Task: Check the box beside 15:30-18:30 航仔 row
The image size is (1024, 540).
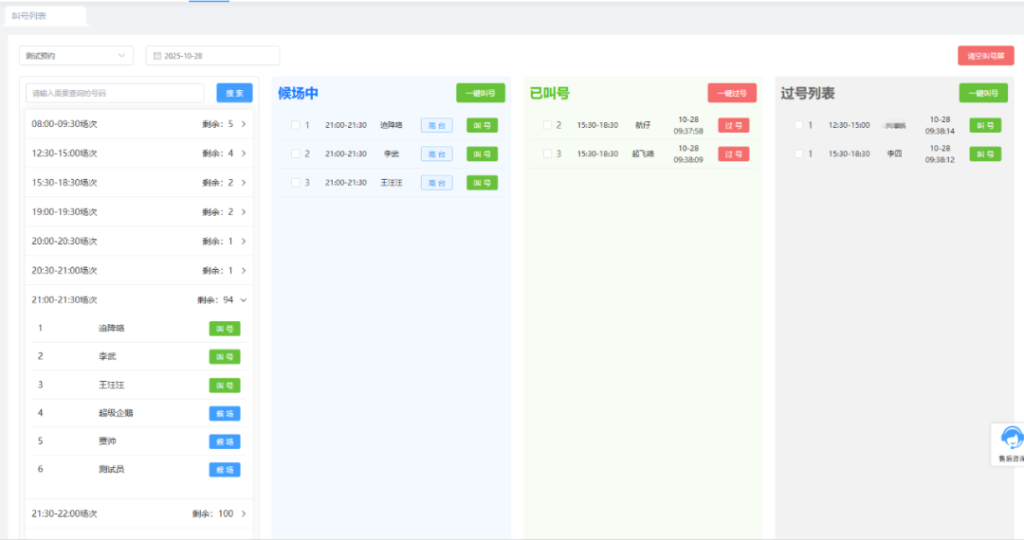Action: pos(547,126)
